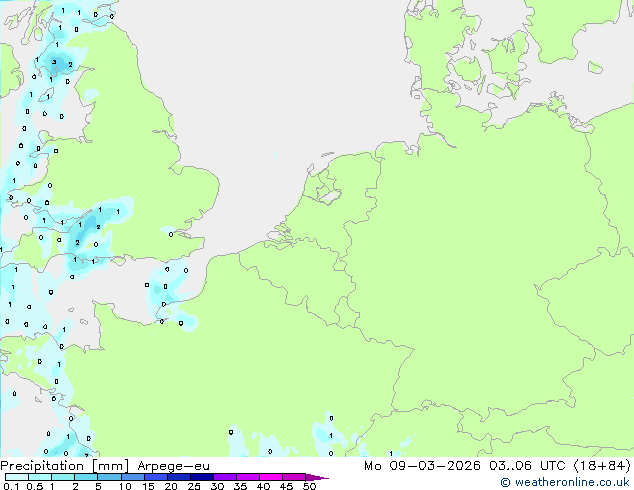Click the '03..06 UTC' time label
This screenshot has width=634, height=490.
coord(527,466)
